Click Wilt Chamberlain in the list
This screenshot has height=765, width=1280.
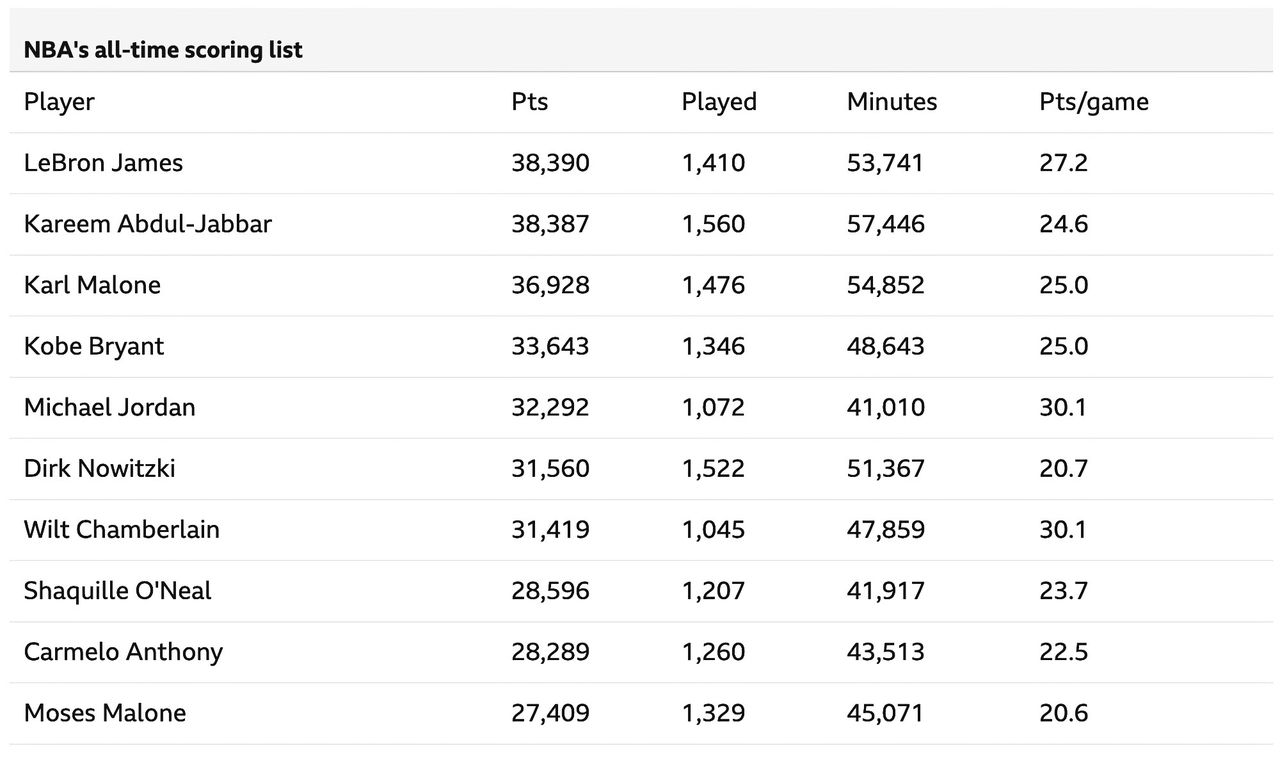pos(121,529)
